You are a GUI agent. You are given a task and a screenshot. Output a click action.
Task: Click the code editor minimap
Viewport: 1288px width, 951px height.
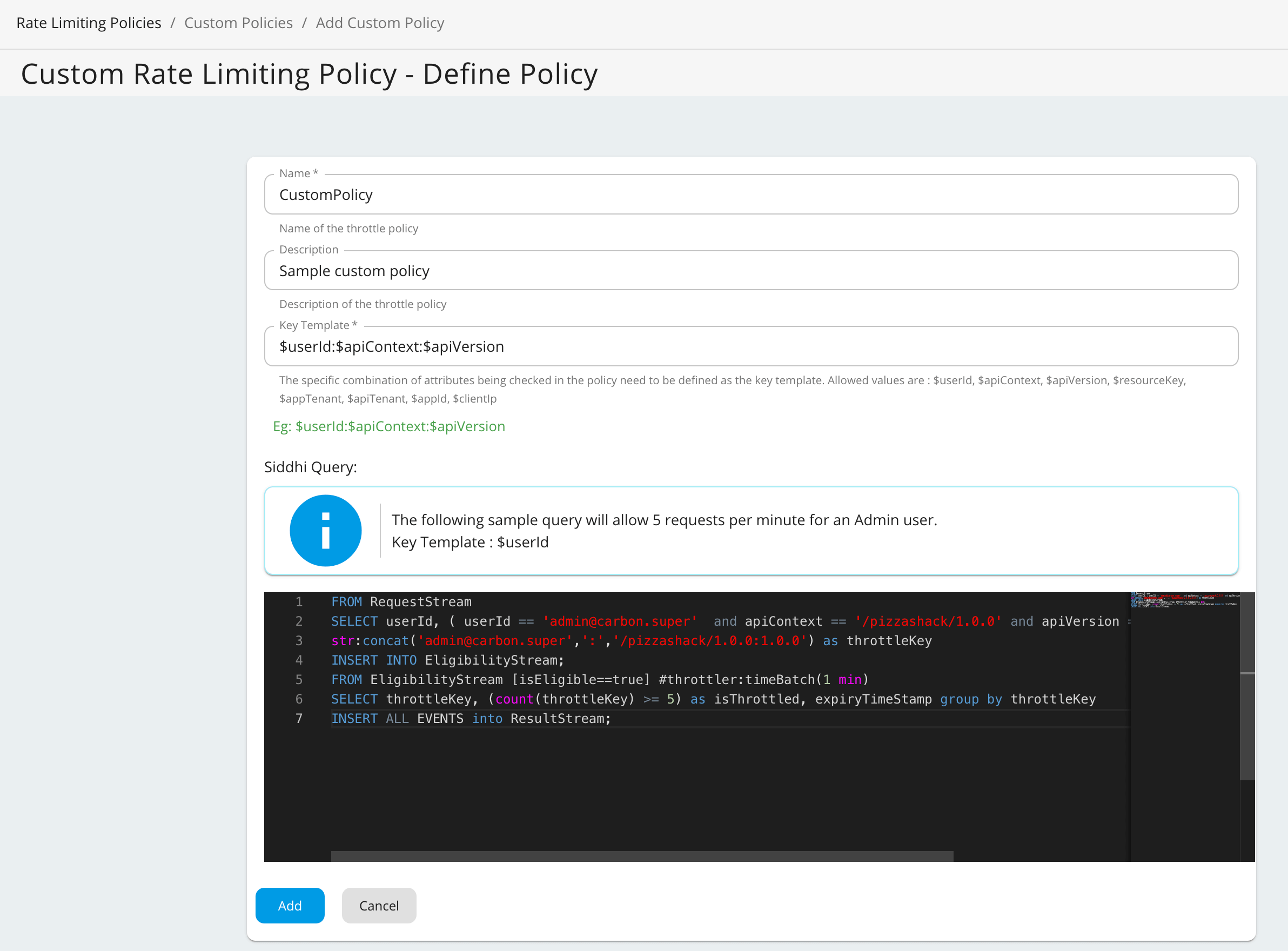tap(1184, 727)
